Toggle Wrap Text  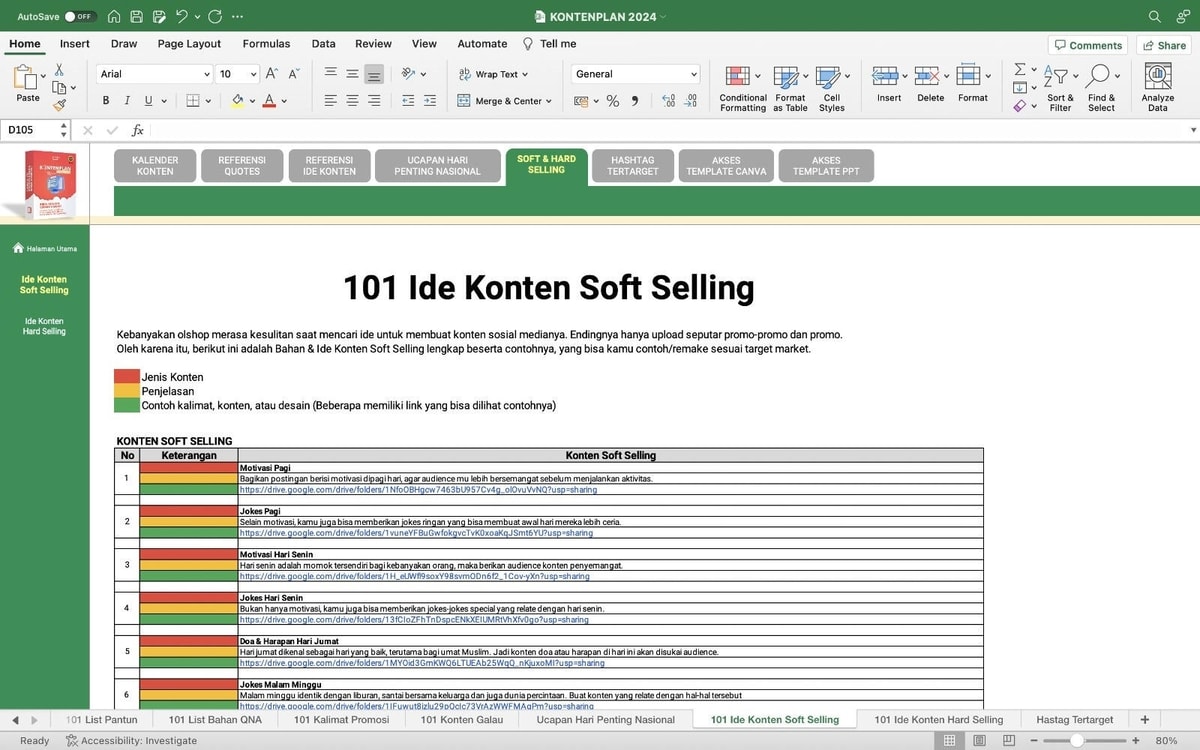point(493,74)
